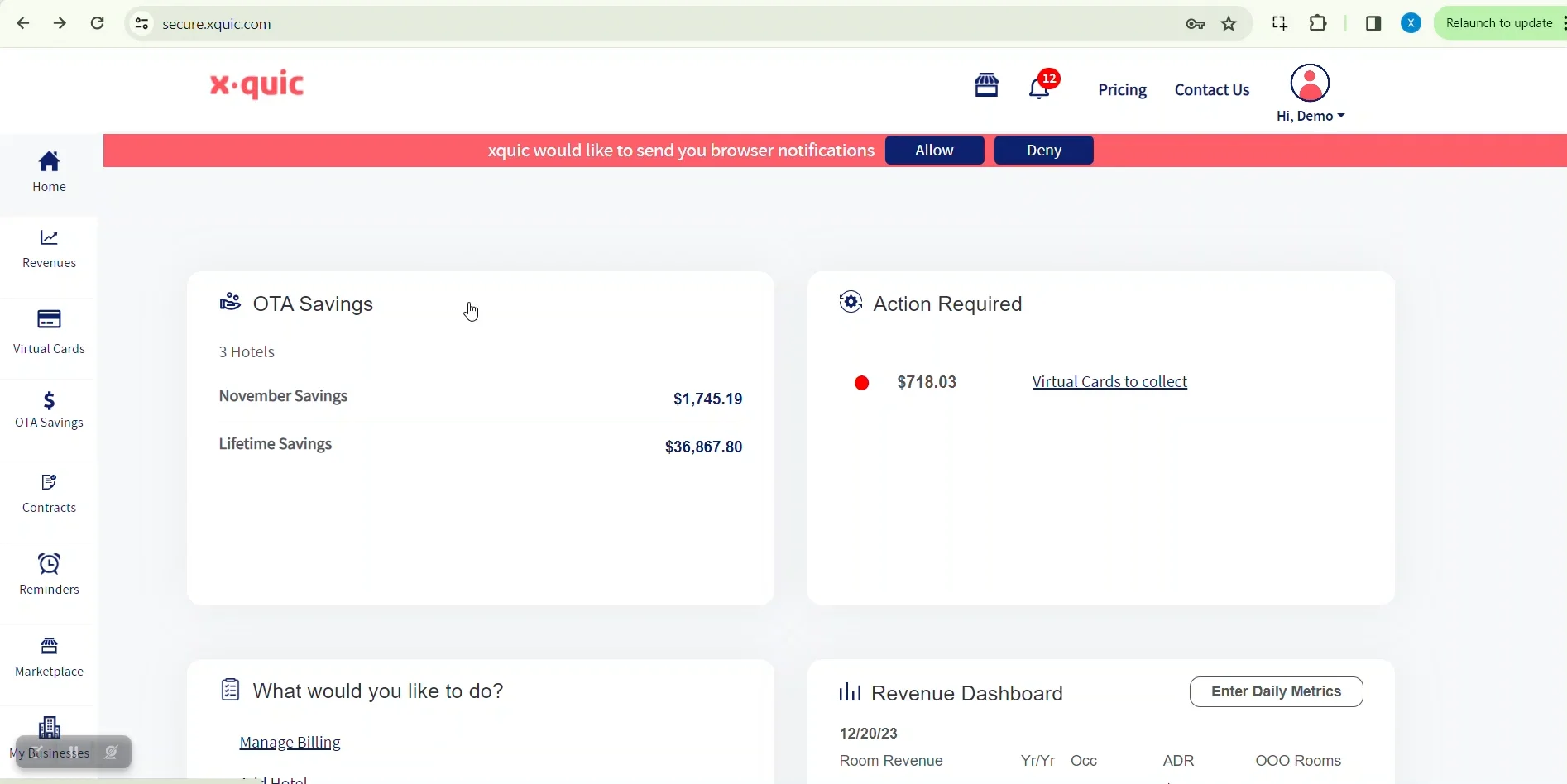This screenshot has height=784, width=1567.
Task: Open Chrome browser extensions menu
Action: [x=1317, y=23]
